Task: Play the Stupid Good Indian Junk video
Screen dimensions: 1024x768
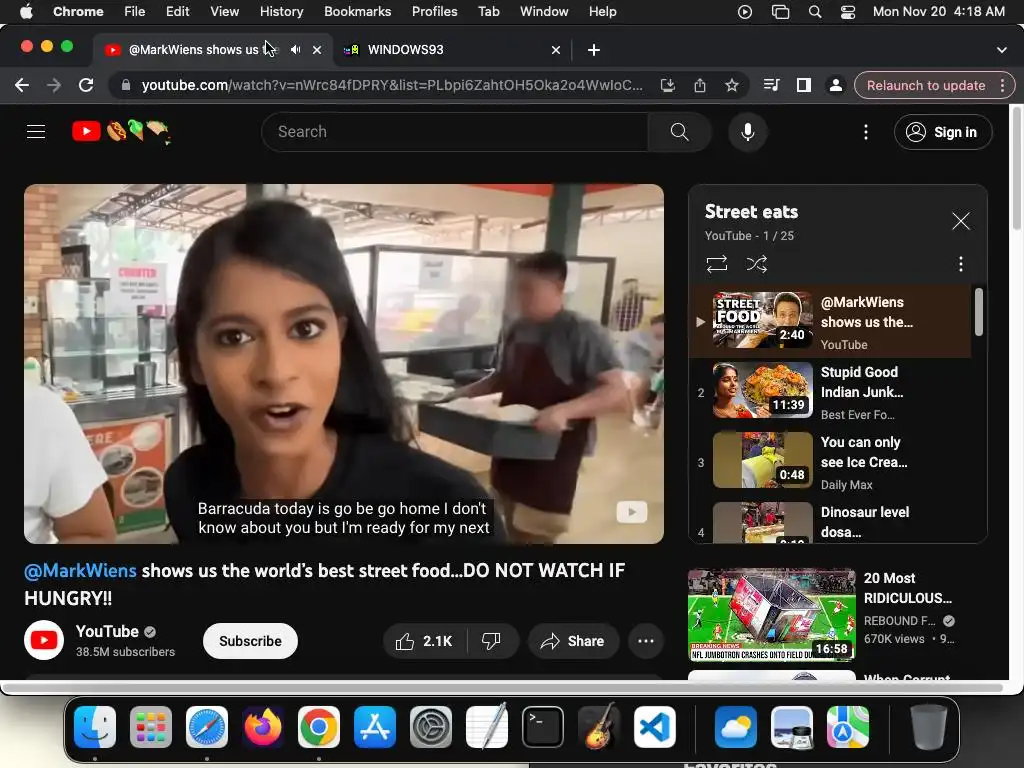Action: pos(829,392)
